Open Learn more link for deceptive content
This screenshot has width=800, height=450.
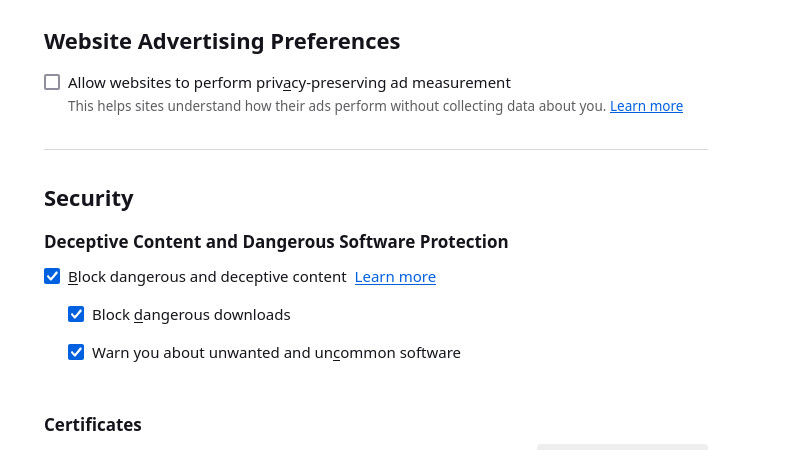pyautogui.click(x=395, y=277)
